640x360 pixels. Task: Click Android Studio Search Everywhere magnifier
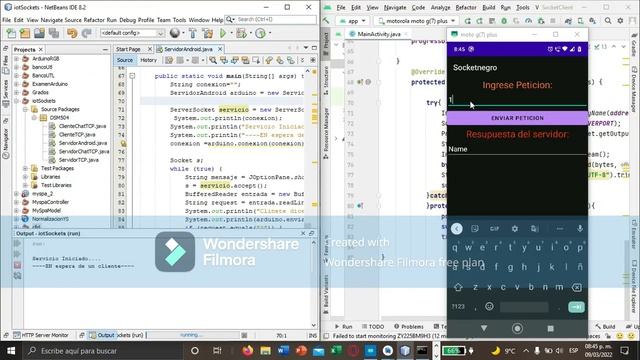click(608, 21)
